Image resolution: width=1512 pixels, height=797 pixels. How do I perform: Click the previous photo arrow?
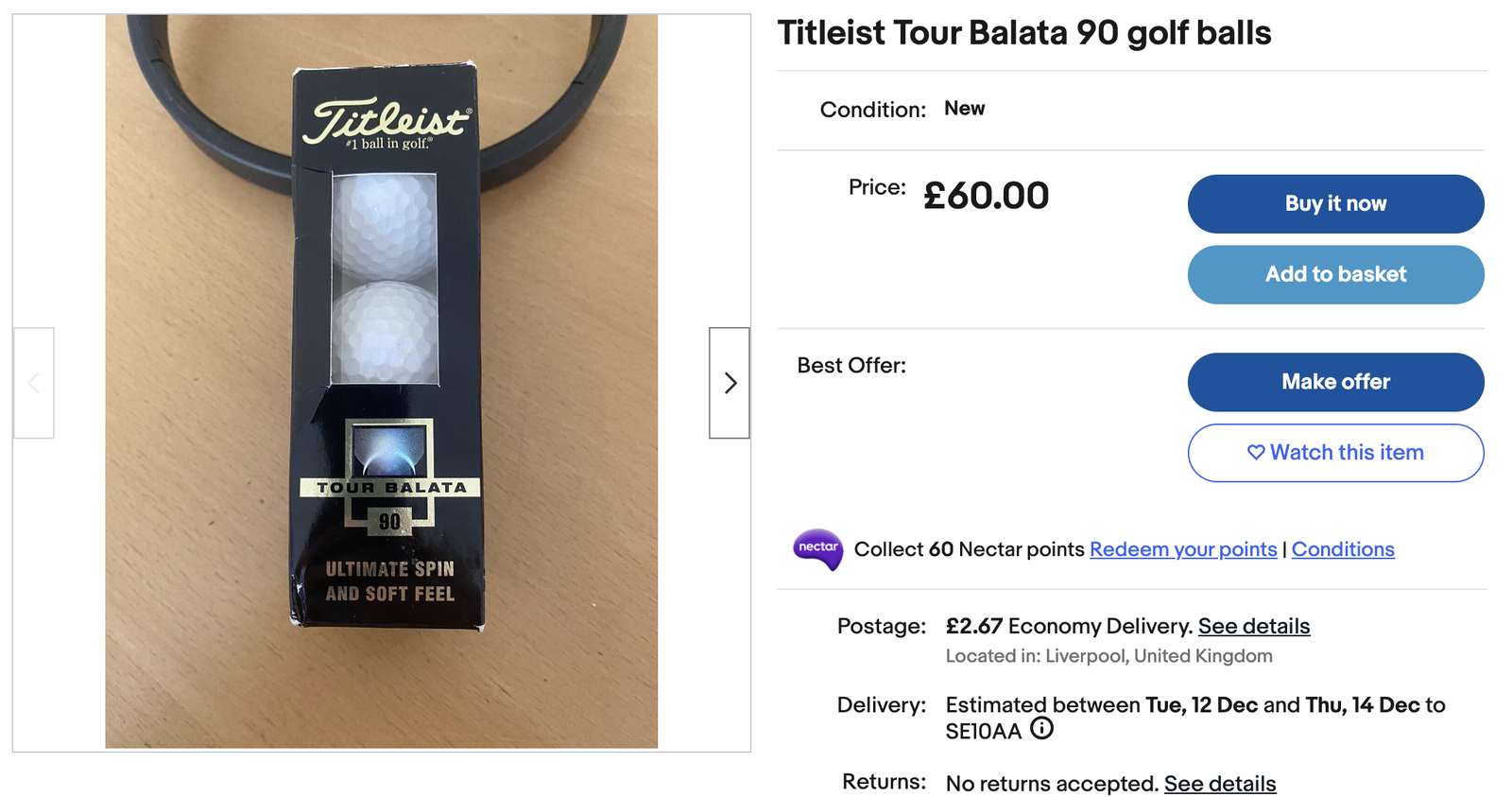33,383
